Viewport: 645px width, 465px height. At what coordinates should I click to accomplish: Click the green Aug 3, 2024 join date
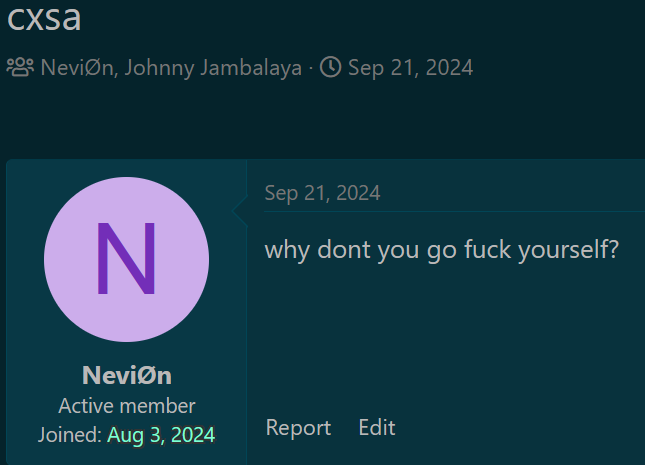(x=161, y=435)
